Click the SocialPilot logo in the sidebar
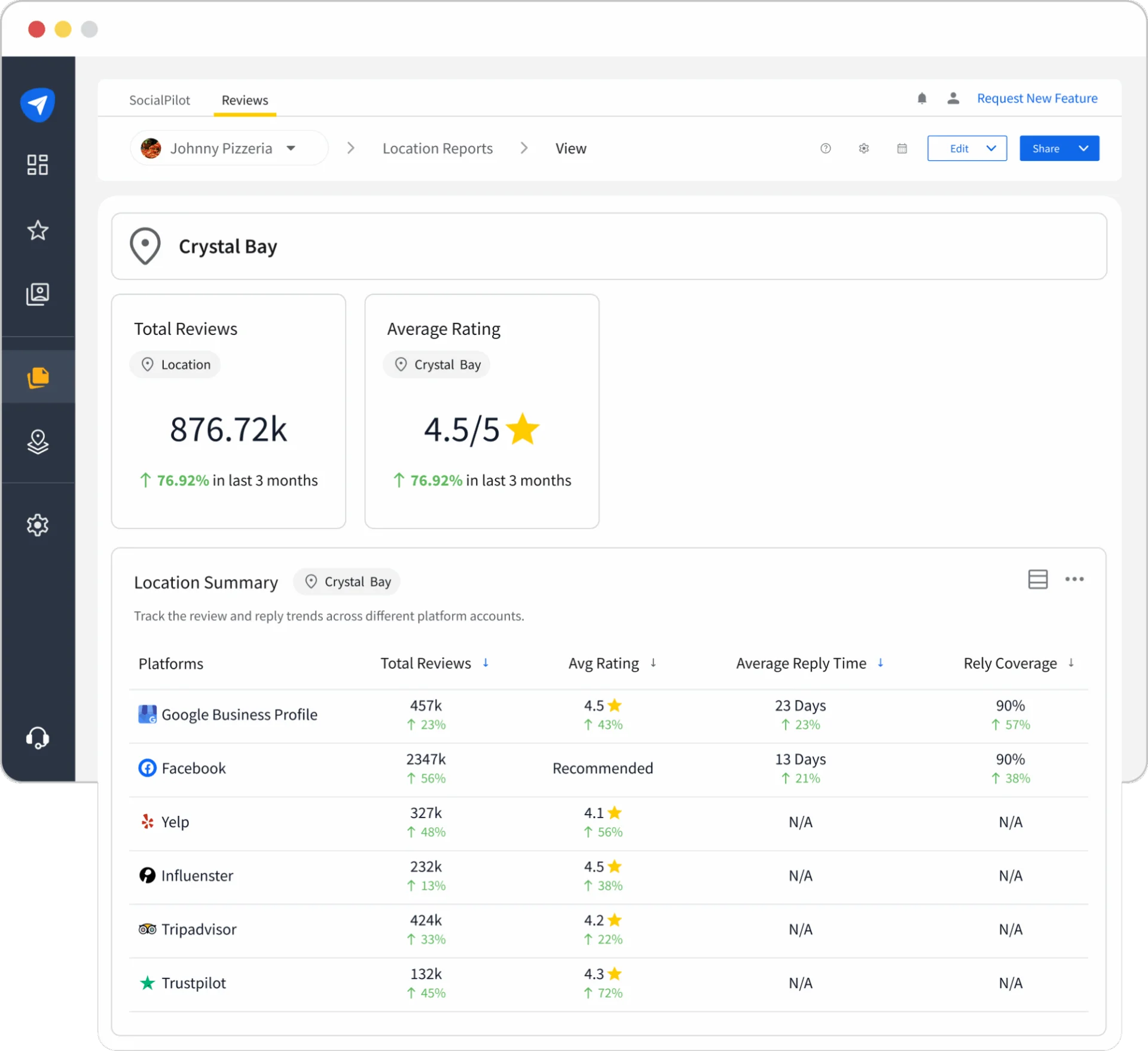Viewport: 1148px width, 1064px height. tap(38, 104)
